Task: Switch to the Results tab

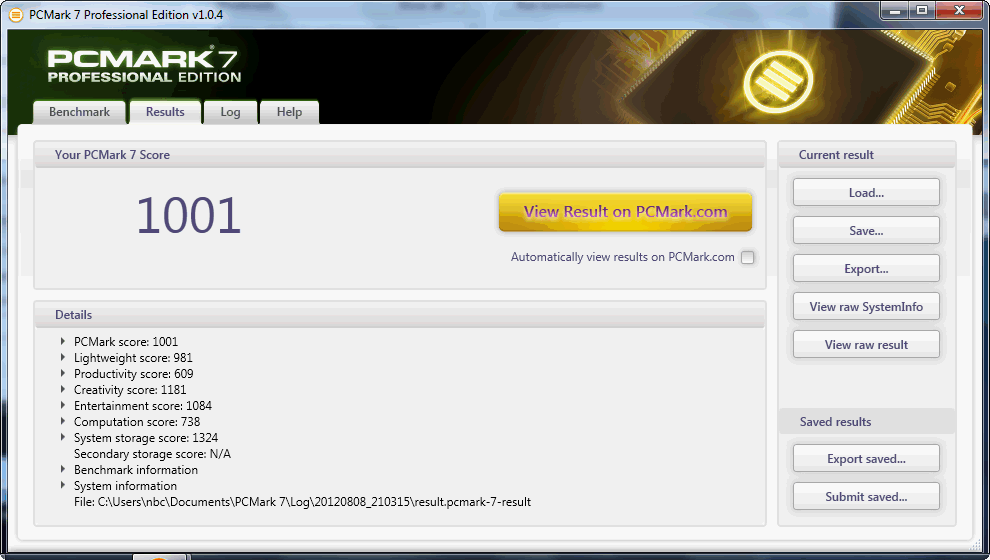Action: pos(165,112)
